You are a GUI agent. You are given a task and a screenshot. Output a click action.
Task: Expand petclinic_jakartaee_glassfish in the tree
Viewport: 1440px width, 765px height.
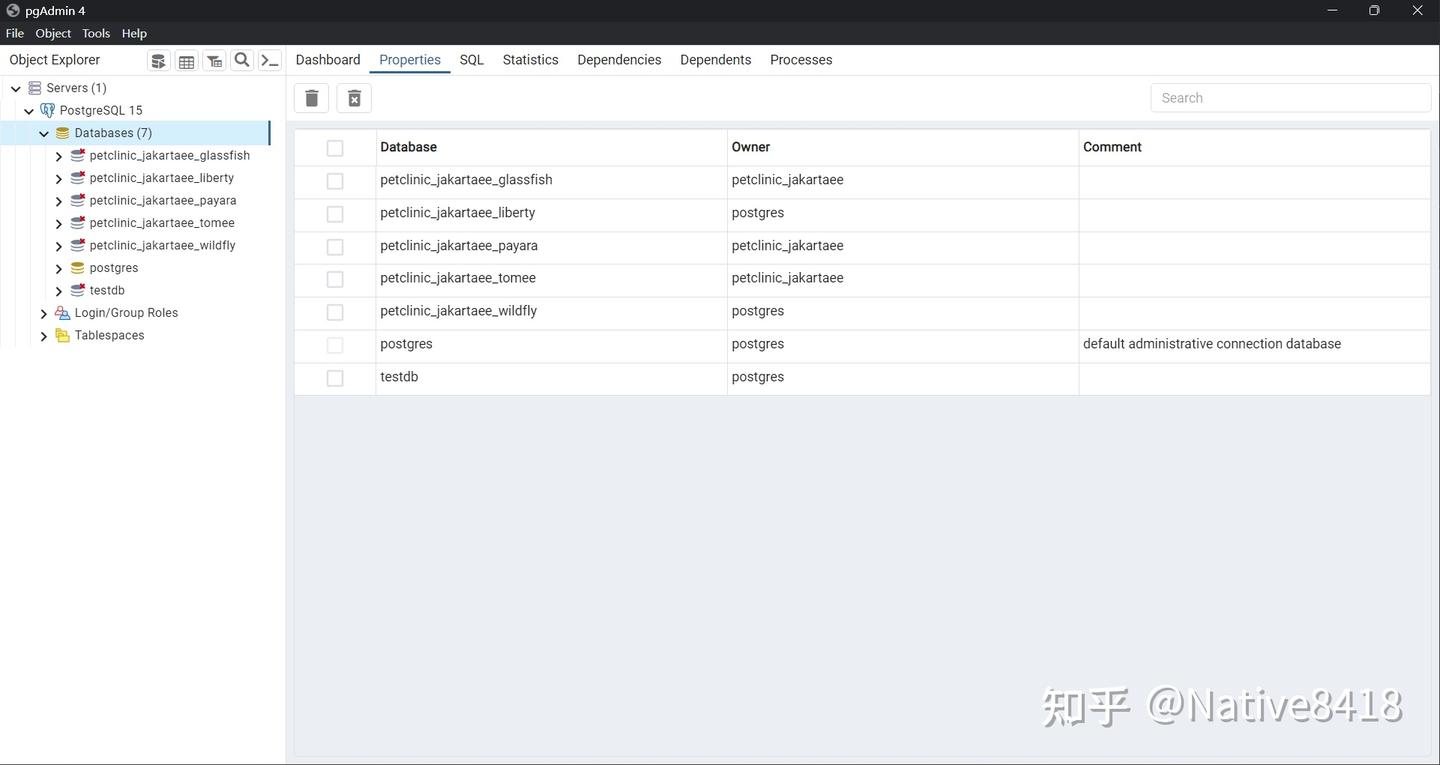pos(59,156)
